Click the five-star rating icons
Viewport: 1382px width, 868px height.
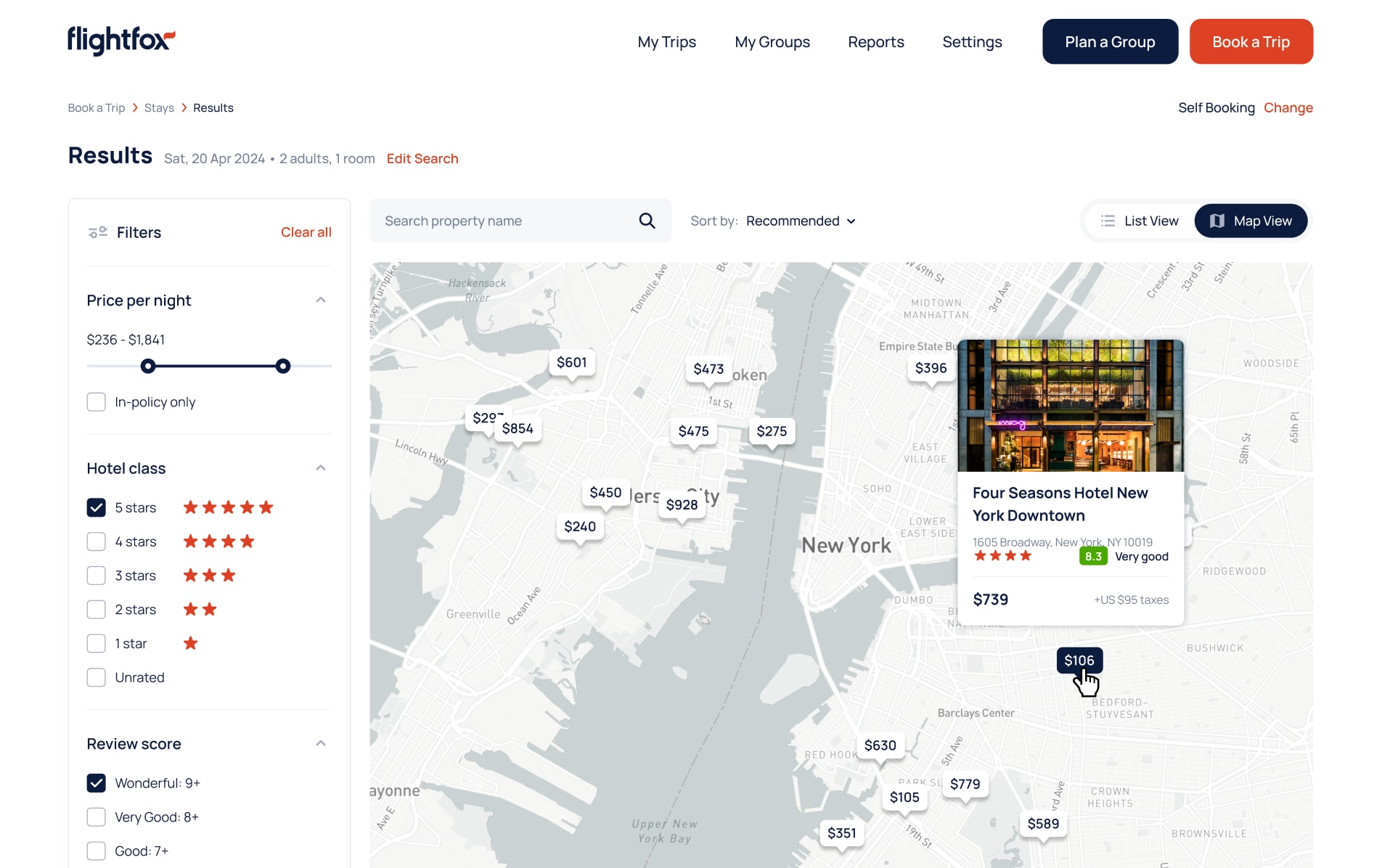pos(228,507)
